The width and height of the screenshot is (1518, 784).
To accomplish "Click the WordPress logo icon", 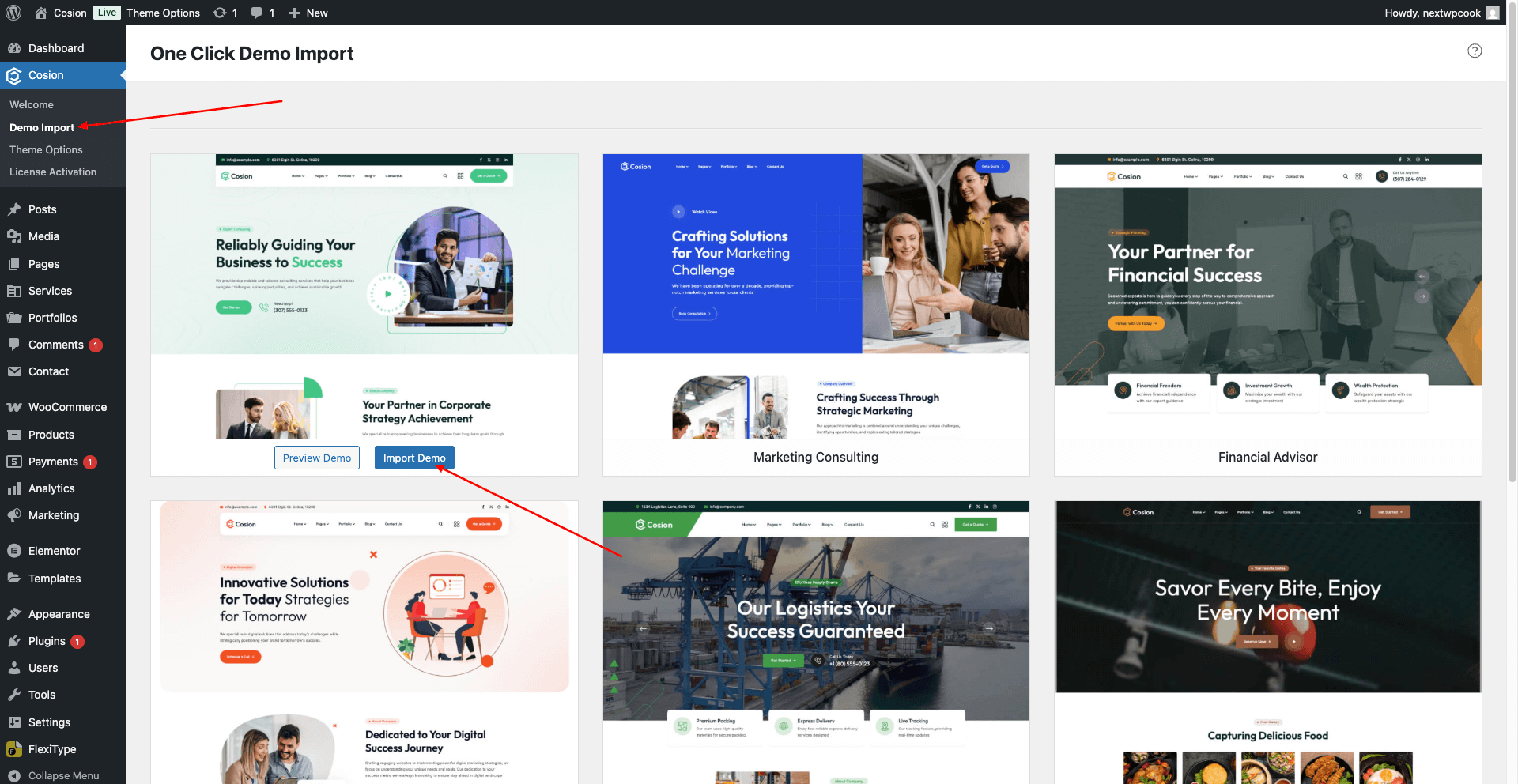I will [x=13, y=13].
